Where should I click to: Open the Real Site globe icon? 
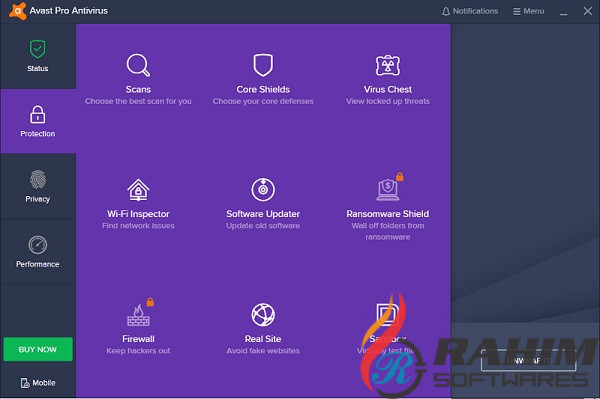click(x=263, y=315)
